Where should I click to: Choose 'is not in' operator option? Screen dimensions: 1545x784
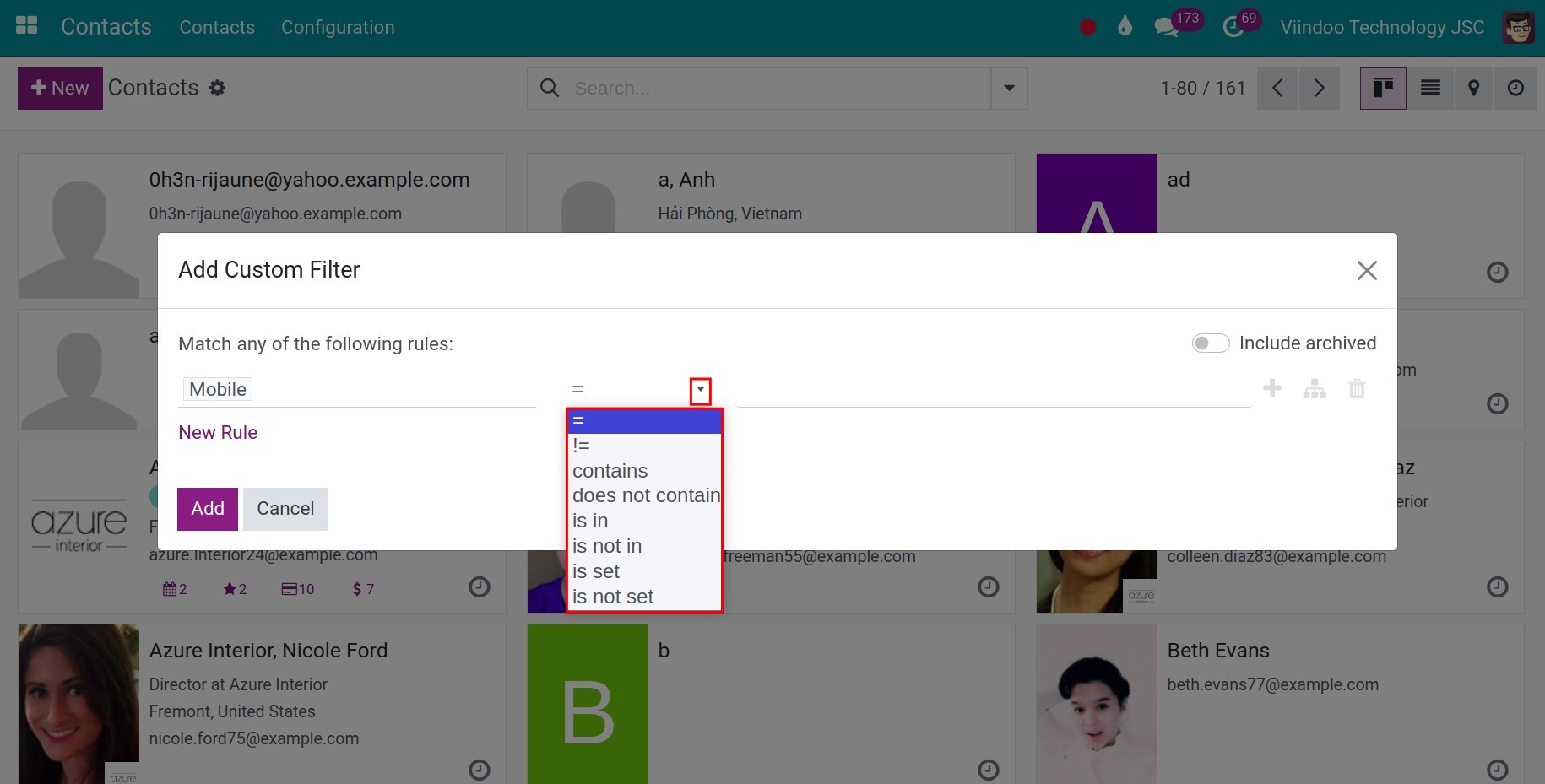tap(645, 546)
